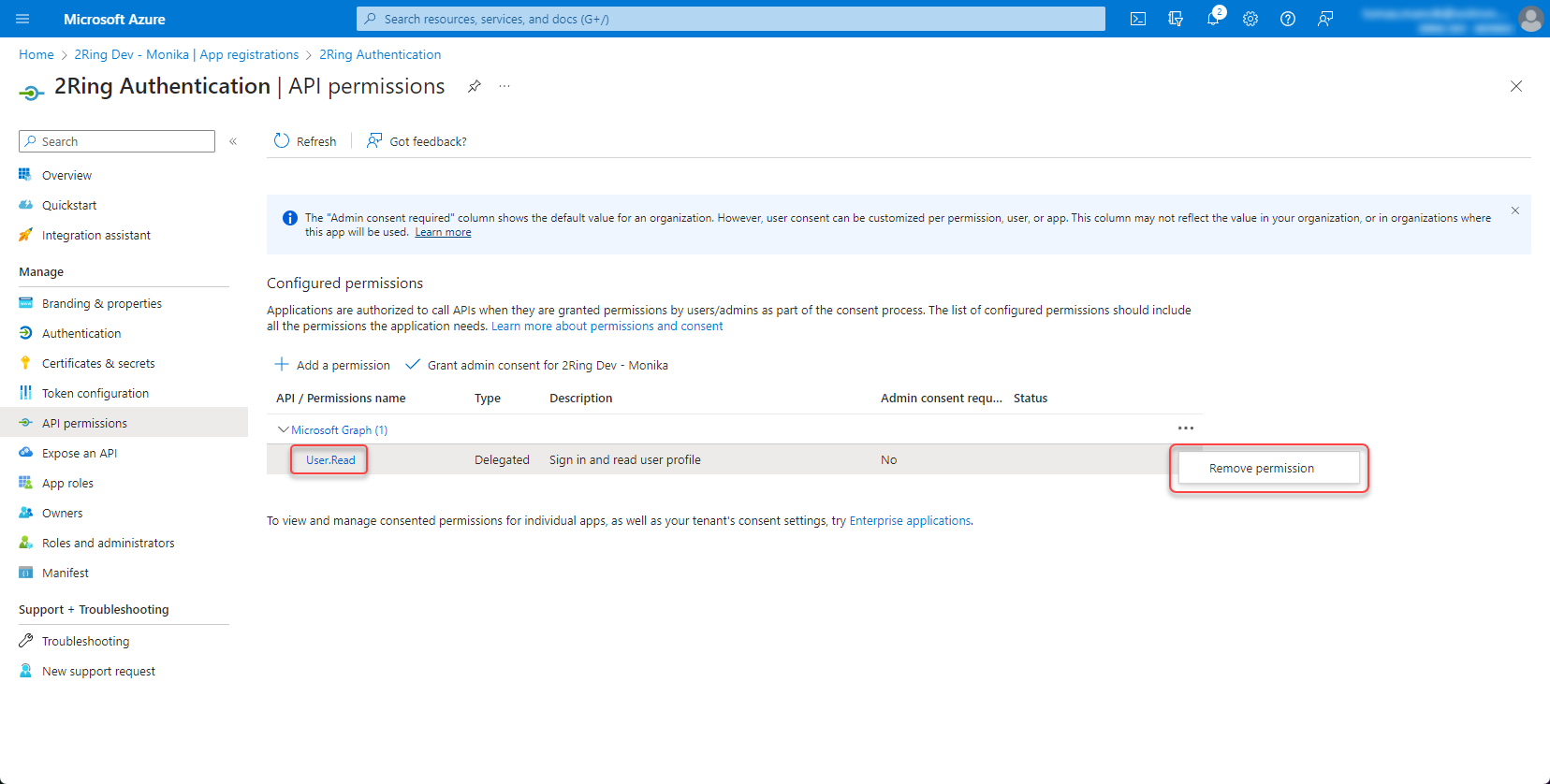The height and width of the screenshot is (784, 1550).
Task: Open Certificates & secrets in the sidebar
Action: click(98, 363)
